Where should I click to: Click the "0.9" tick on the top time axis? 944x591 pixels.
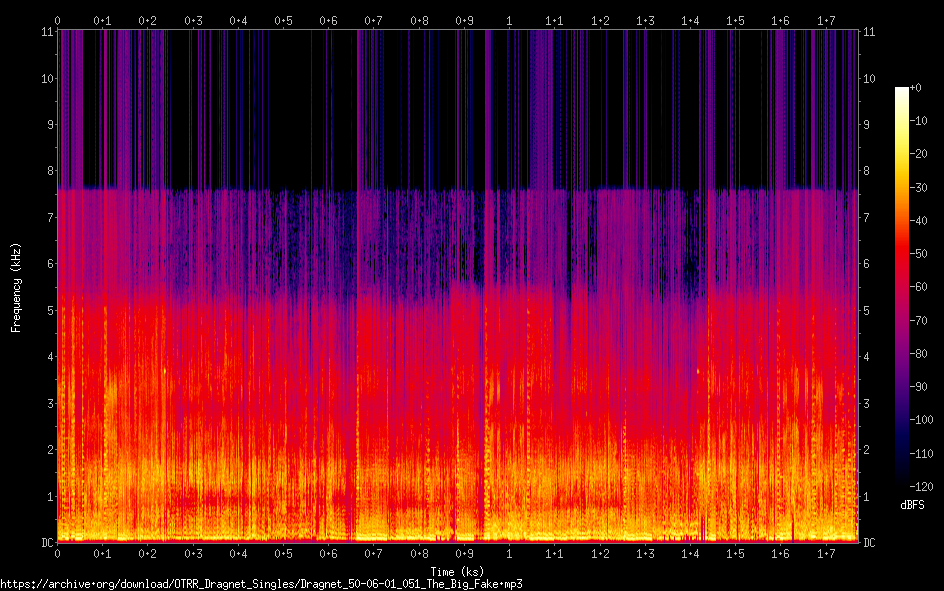pyautogui.click(x=464, y=20)
